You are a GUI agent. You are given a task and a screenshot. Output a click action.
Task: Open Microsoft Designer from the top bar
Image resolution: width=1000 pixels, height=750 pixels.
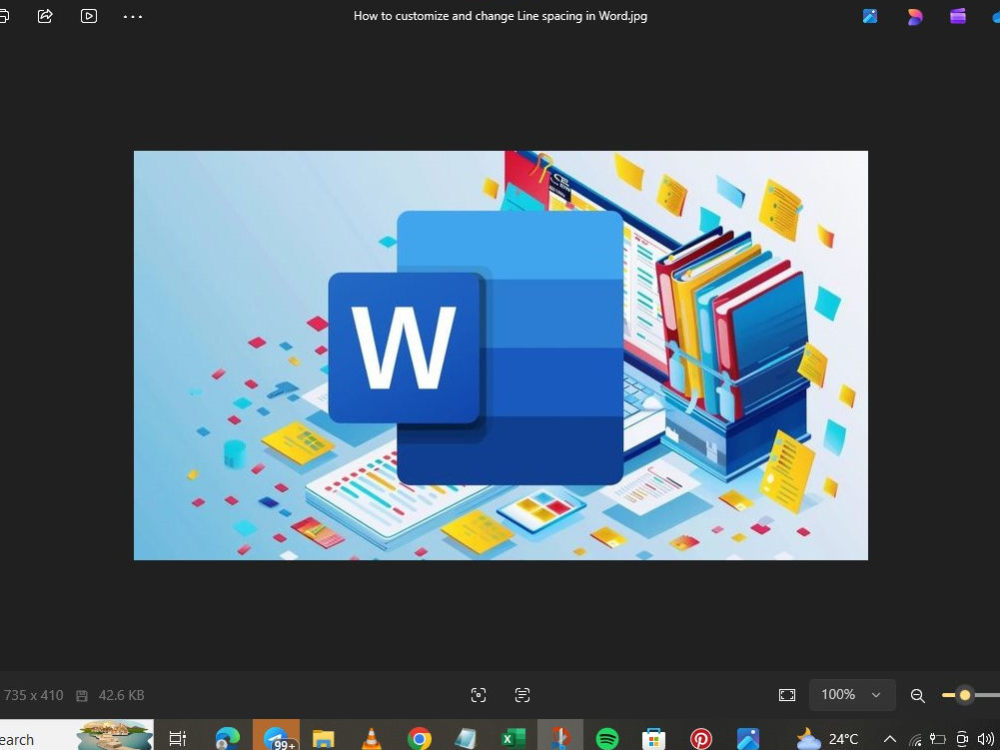(x=915, y=16)
